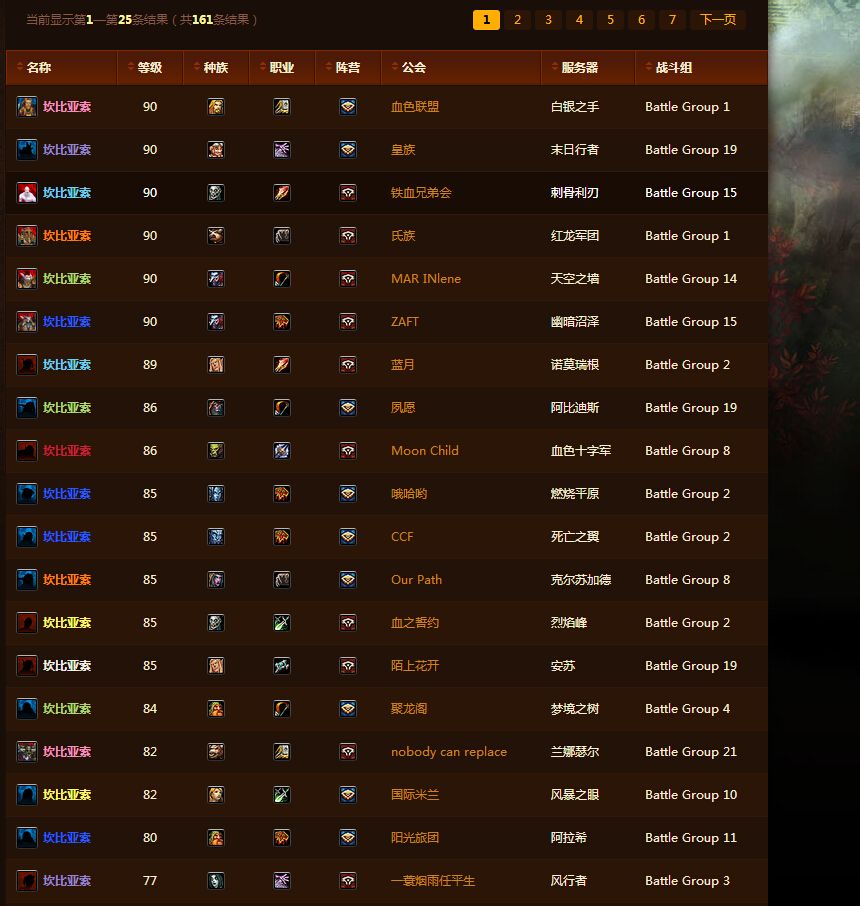Click Battle Group 11 in the 阿拉希 row
The width and height of the screenshot is (860, 906).
click(x=691, y=837)
